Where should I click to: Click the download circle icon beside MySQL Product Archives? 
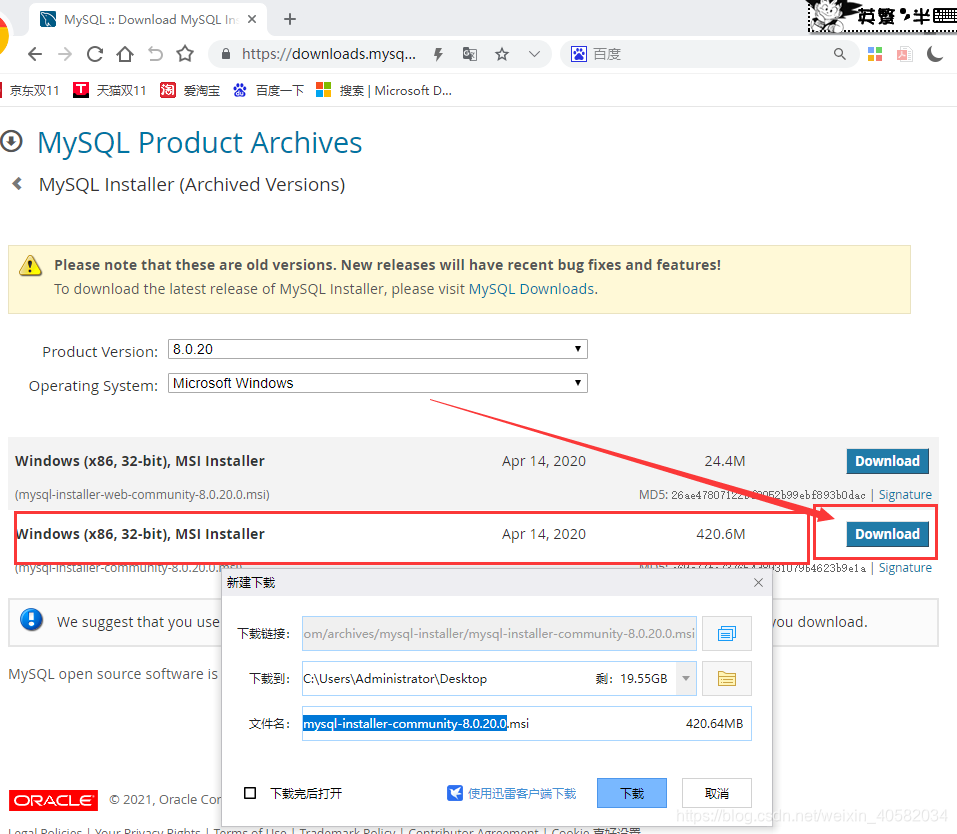click(11, 142)
